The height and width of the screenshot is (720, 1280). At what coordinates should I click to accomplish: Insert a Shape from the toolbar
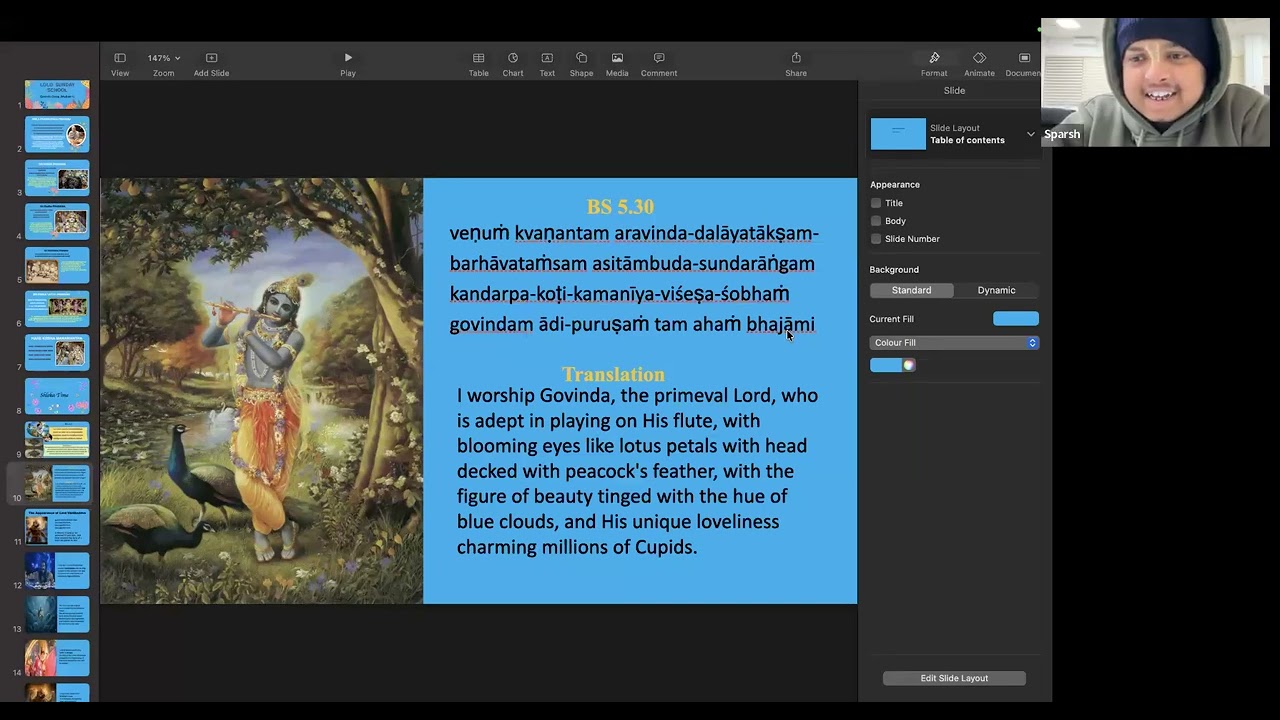pos(581,58)
